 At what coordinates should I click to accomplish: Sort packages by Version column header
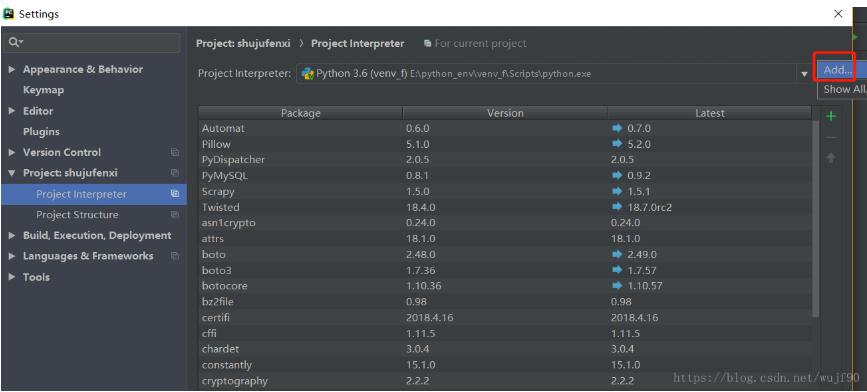pos(505,113)
